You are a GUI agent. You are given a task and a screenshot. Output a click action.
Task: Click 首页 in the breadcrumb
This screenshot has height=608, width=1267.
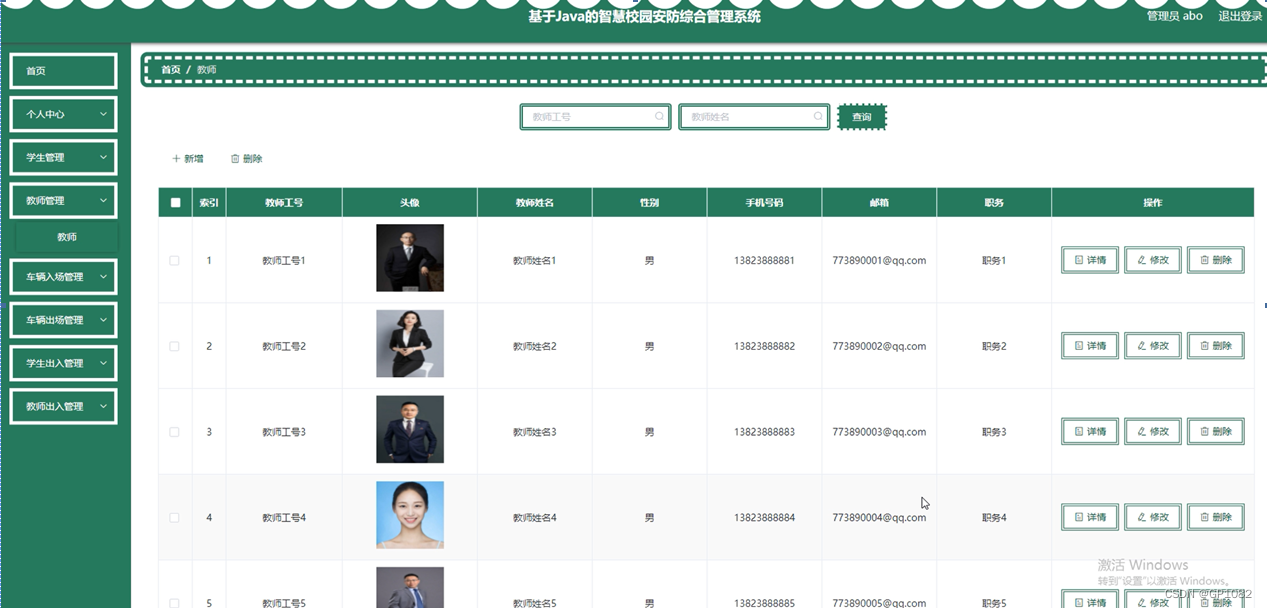coord(171,70)
